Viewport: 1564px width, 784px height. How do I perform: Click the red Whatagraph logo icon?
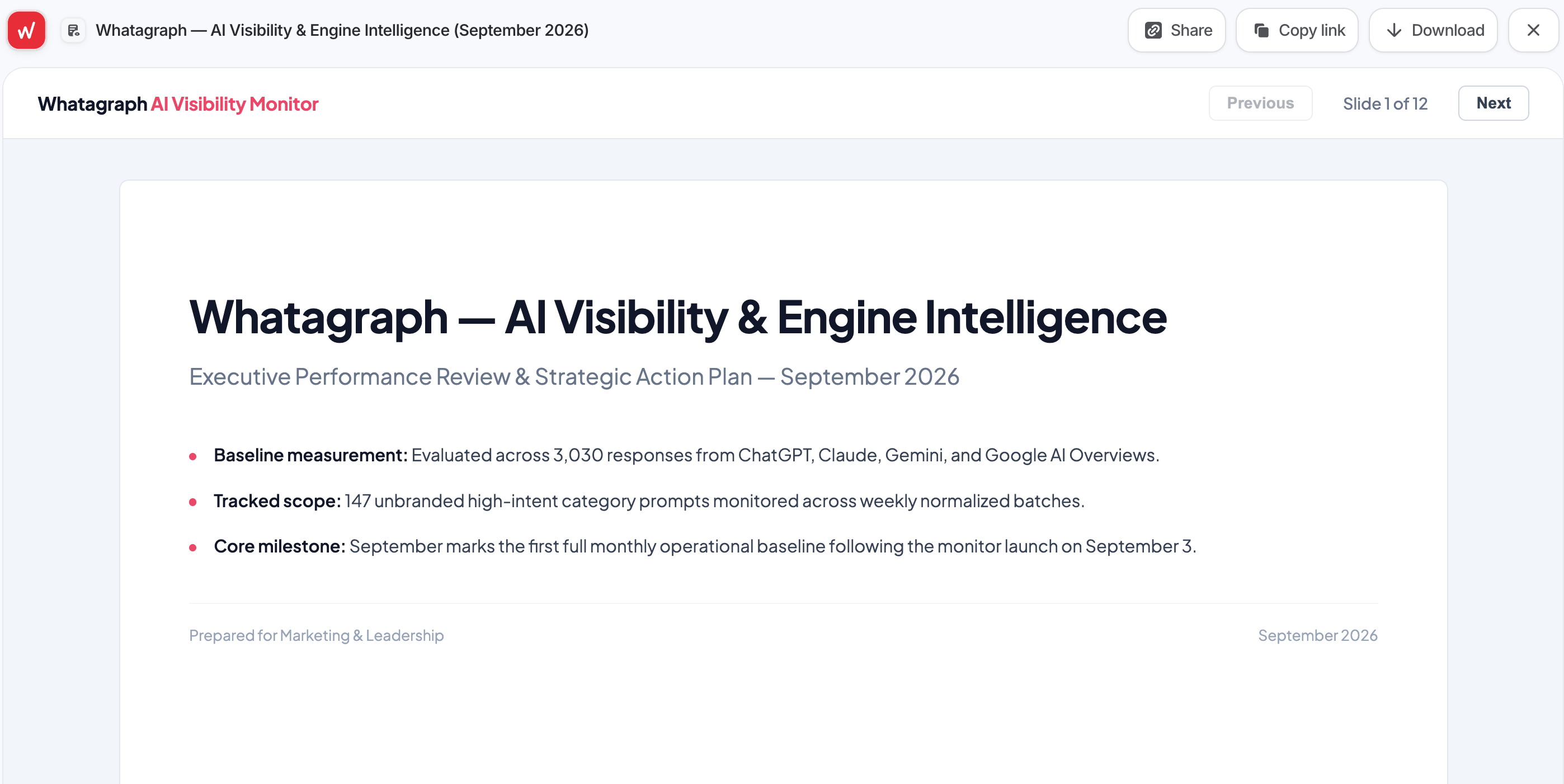tap(27, 30)
